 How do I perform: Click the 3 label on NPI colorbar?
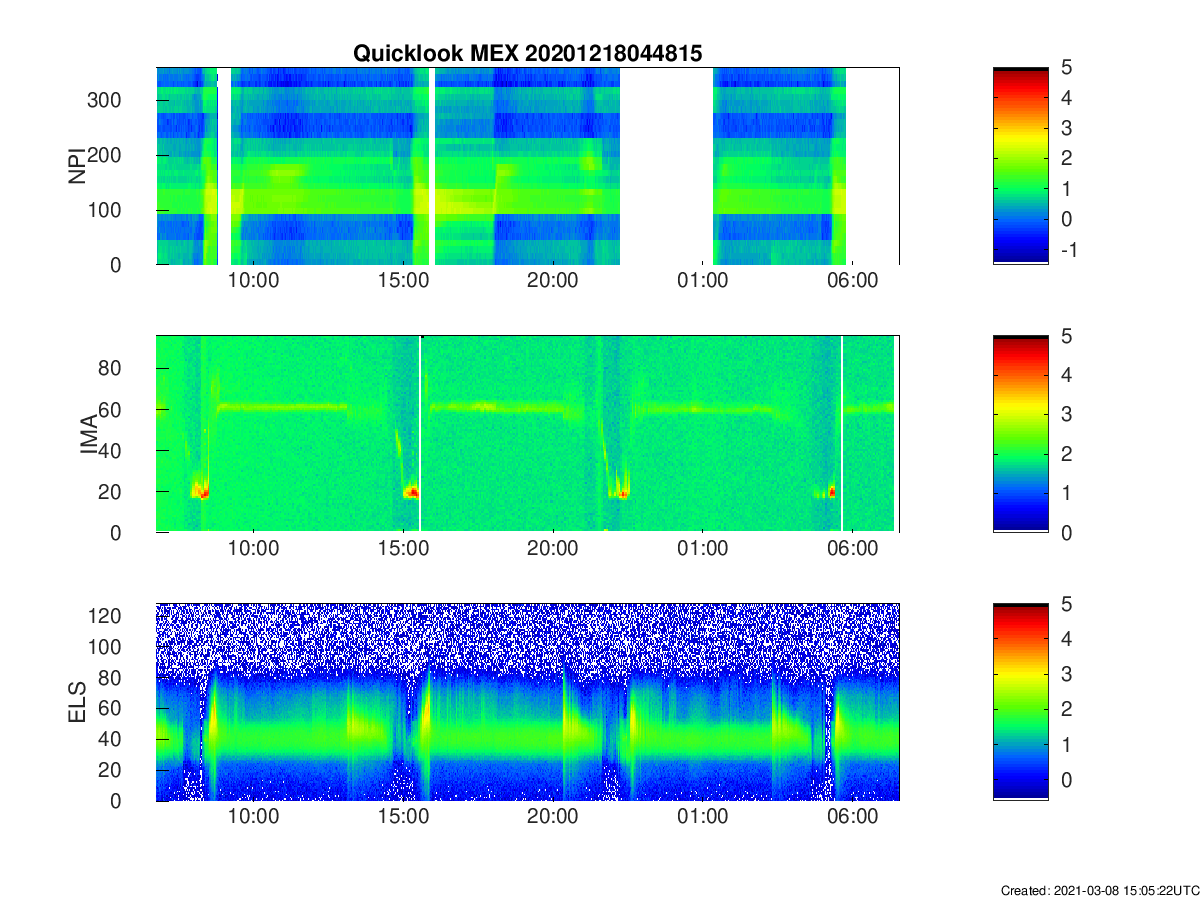1065,128
